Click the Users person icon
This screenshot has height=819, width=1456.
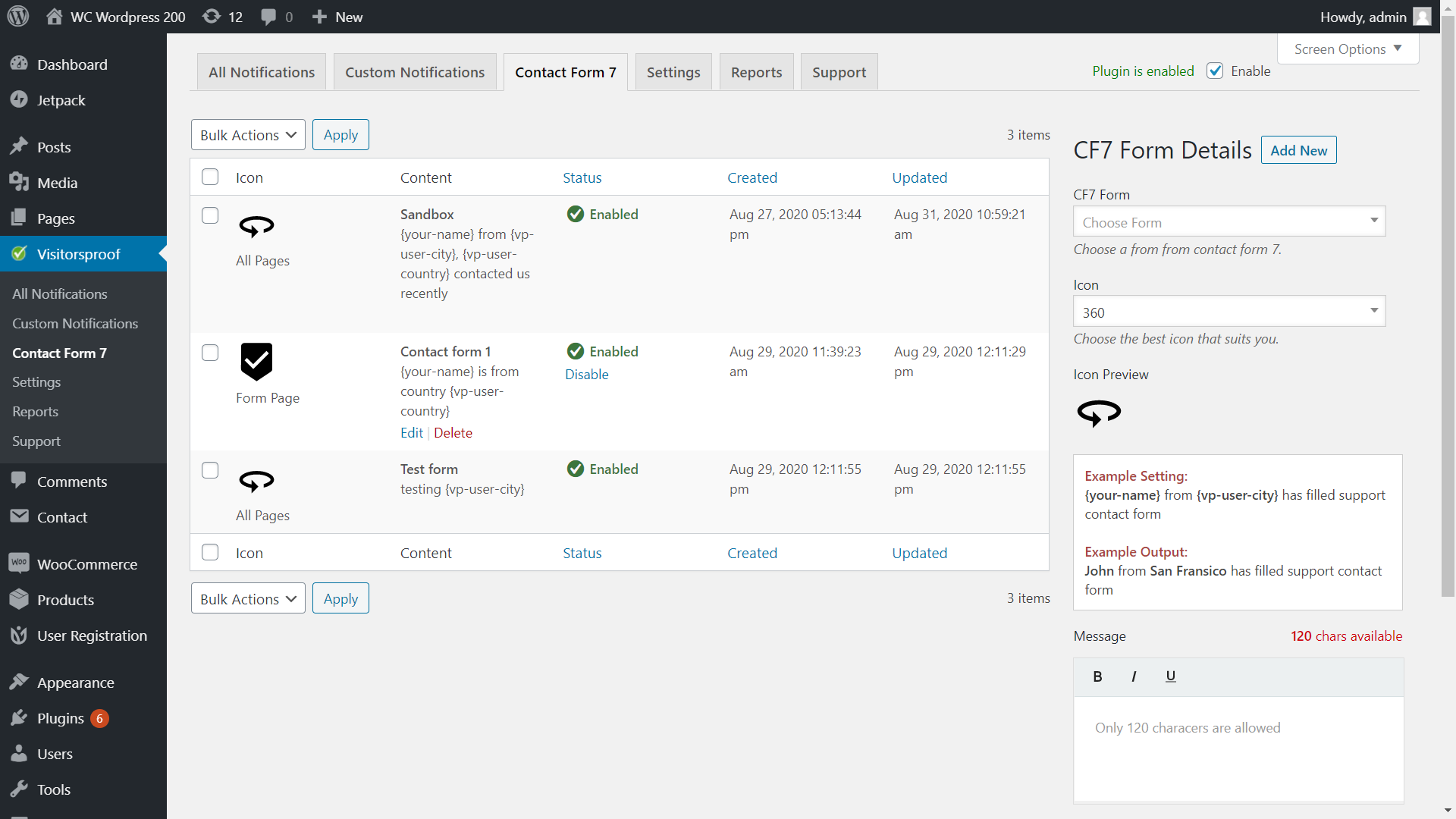19,754
